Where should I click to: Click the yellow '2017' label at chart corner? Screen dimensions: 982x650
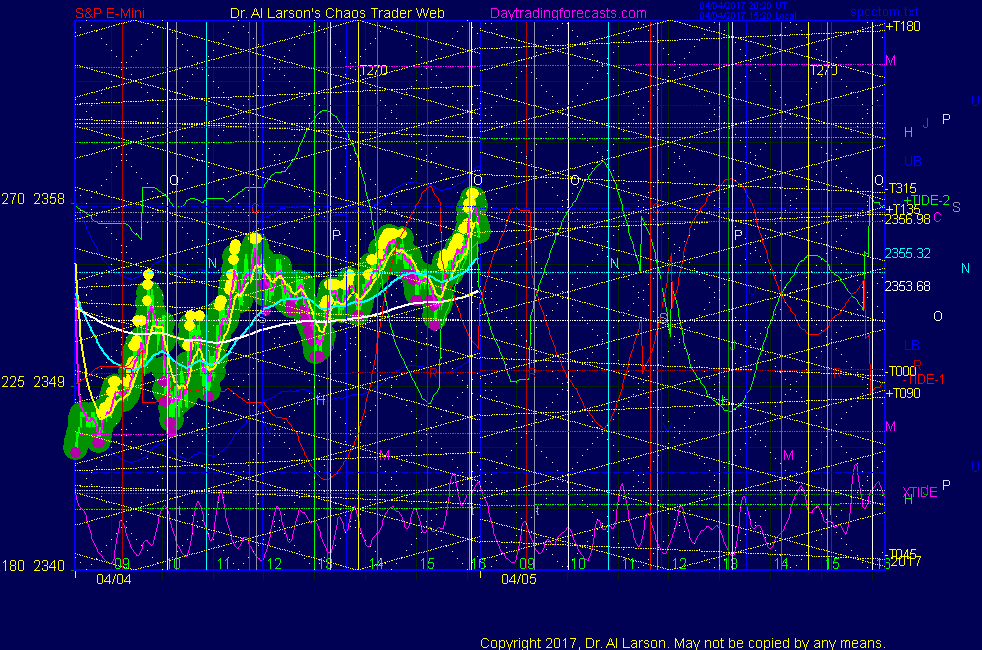pyautogui.click(x=906, y=562)
